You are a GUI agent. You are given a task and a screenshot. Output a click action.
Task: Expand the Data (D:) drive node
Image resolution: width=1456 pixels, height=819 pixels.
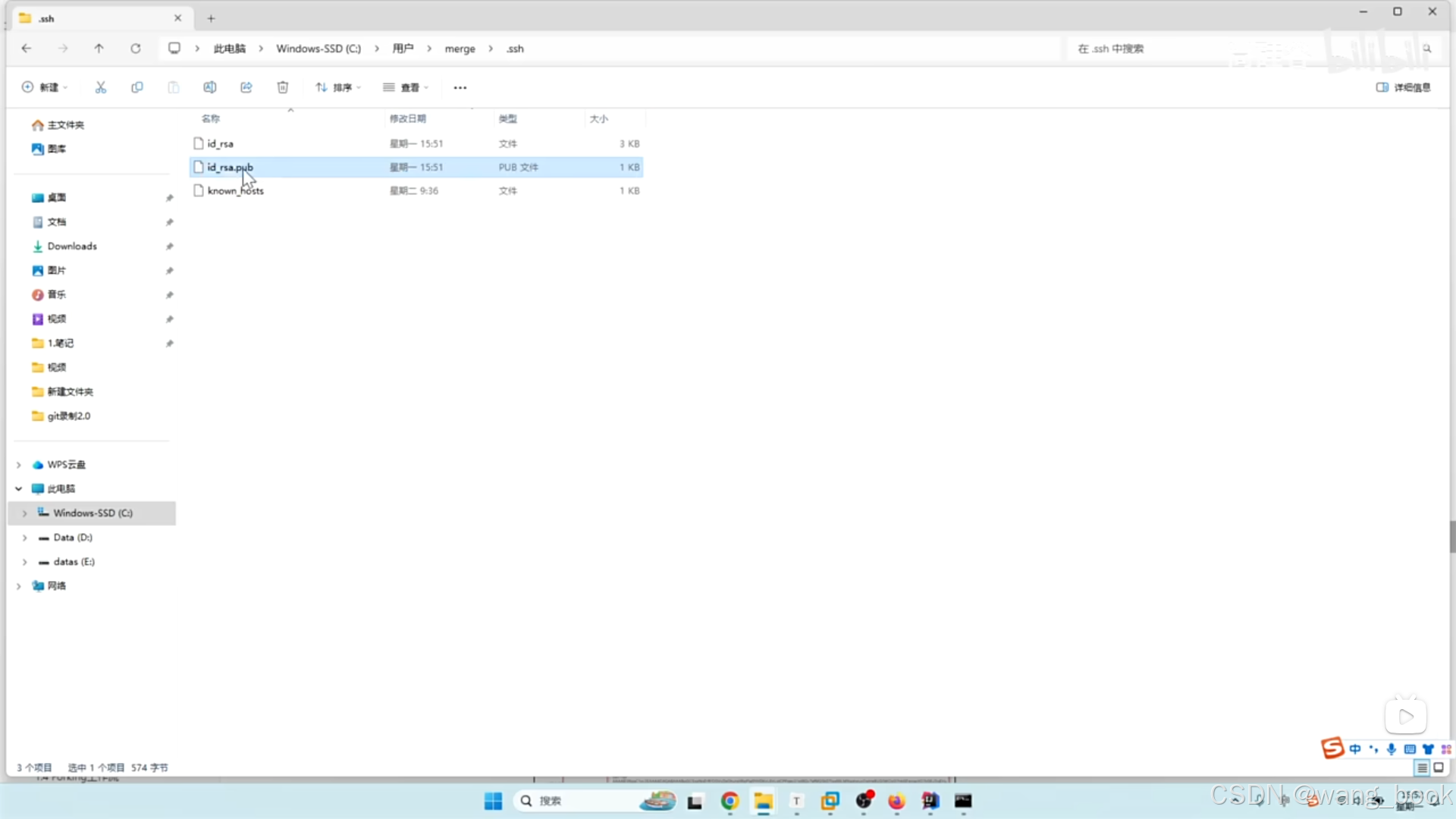coord(25,538)
